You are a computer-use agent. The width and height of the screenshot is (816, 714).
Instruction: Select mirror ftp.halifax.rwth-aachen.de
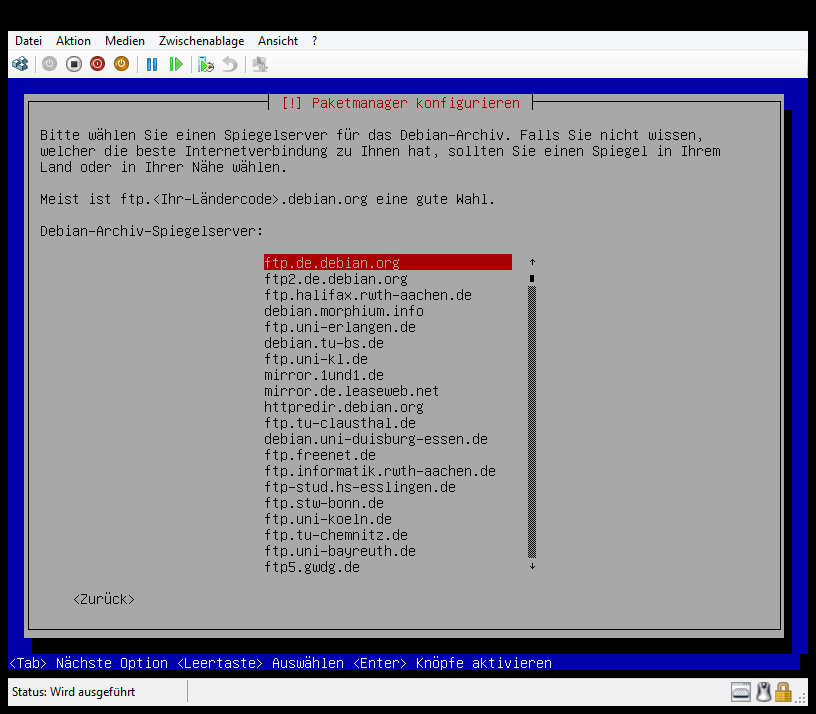[x=368, y=295]
